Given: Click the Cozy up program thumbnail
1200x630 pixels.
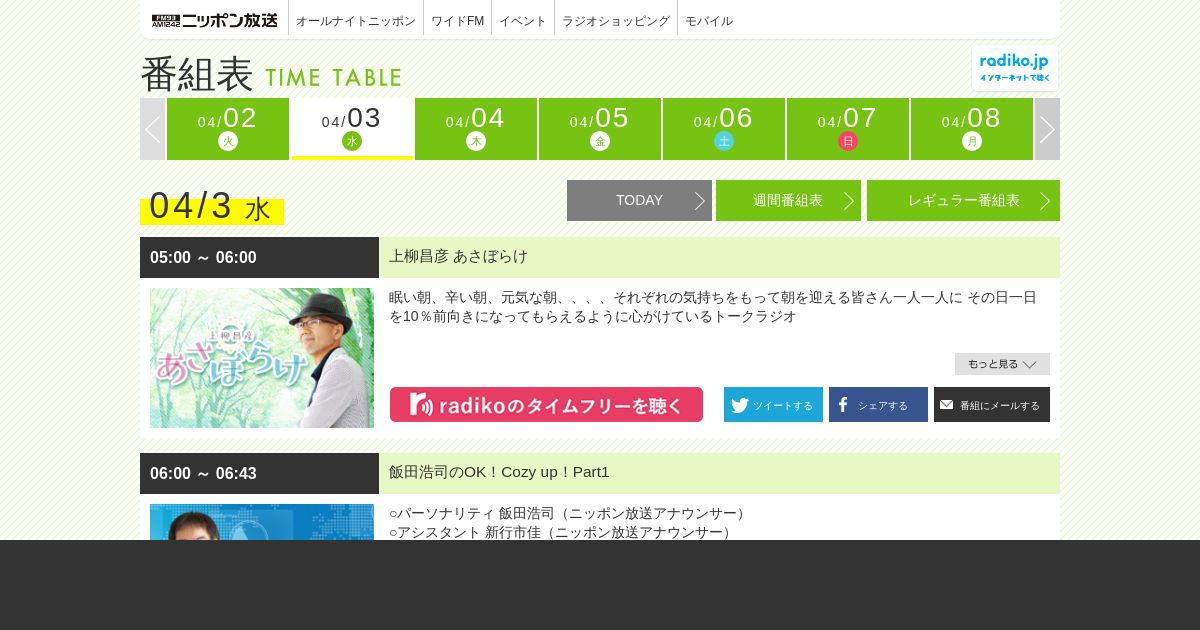Looking at the screenshot, I should pos(262,522).
